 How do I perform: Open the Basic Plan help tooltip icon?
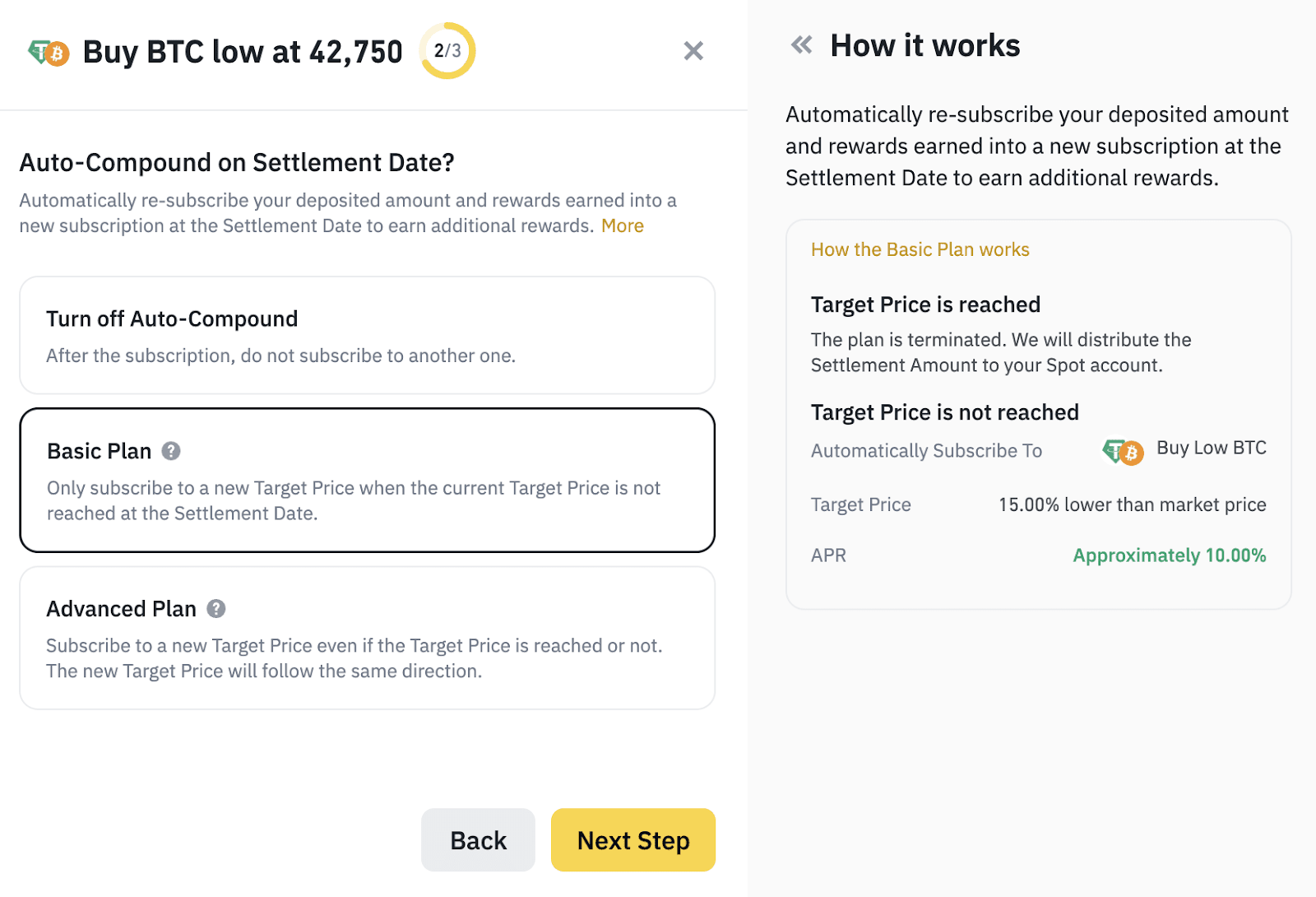pyautogui.click(x=171, y=451)
